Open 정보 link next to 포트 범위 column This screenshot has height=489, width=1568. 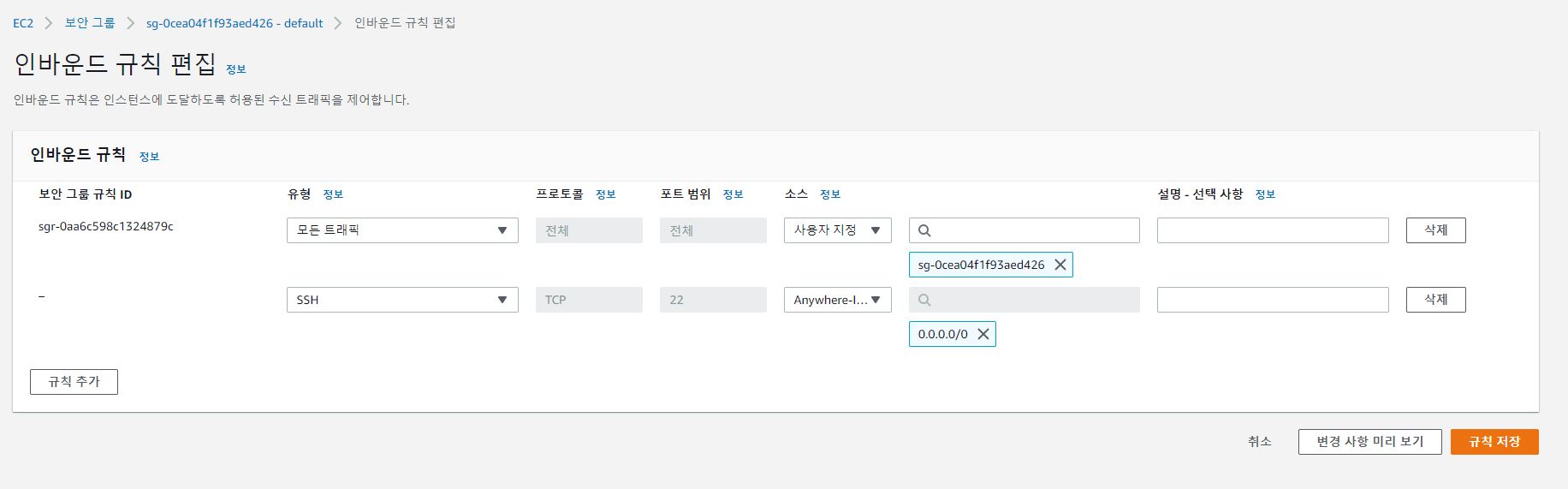click(x=733, y=194)
